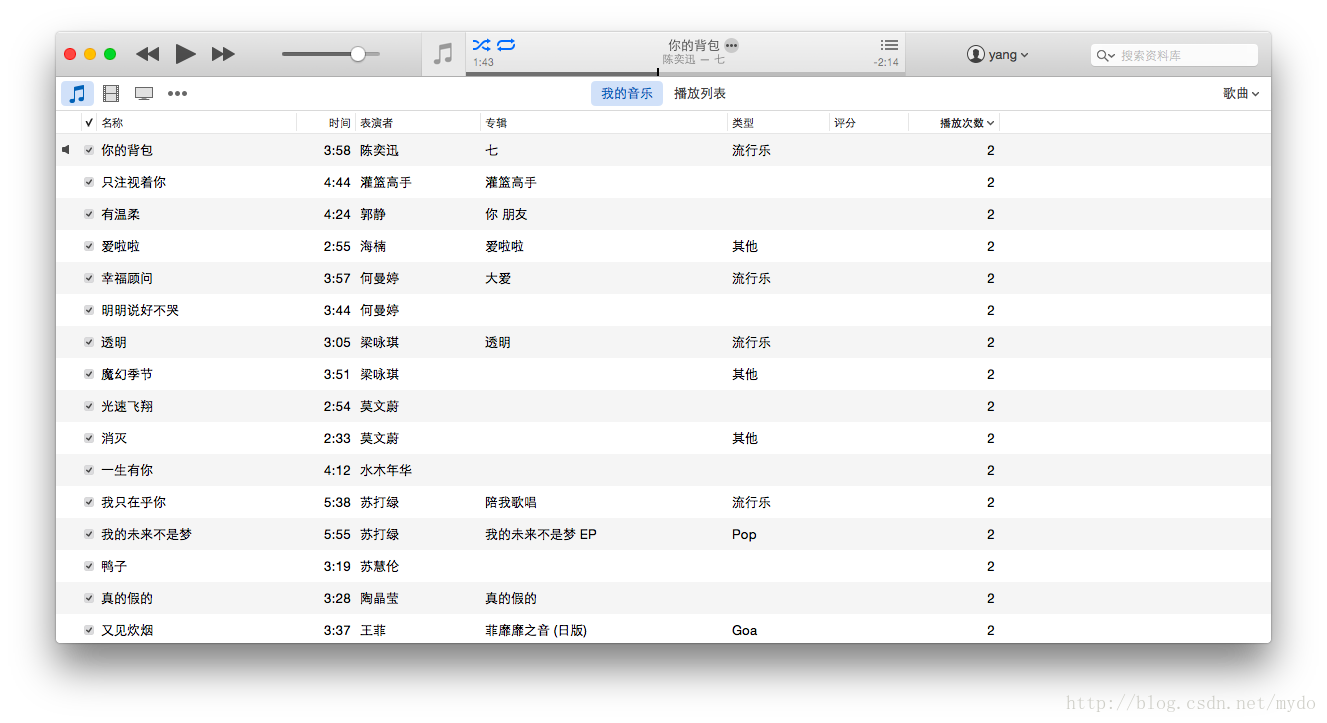Uncheck the checkbox for 透明
This screenshot has height=723, width=1327.
89,342
